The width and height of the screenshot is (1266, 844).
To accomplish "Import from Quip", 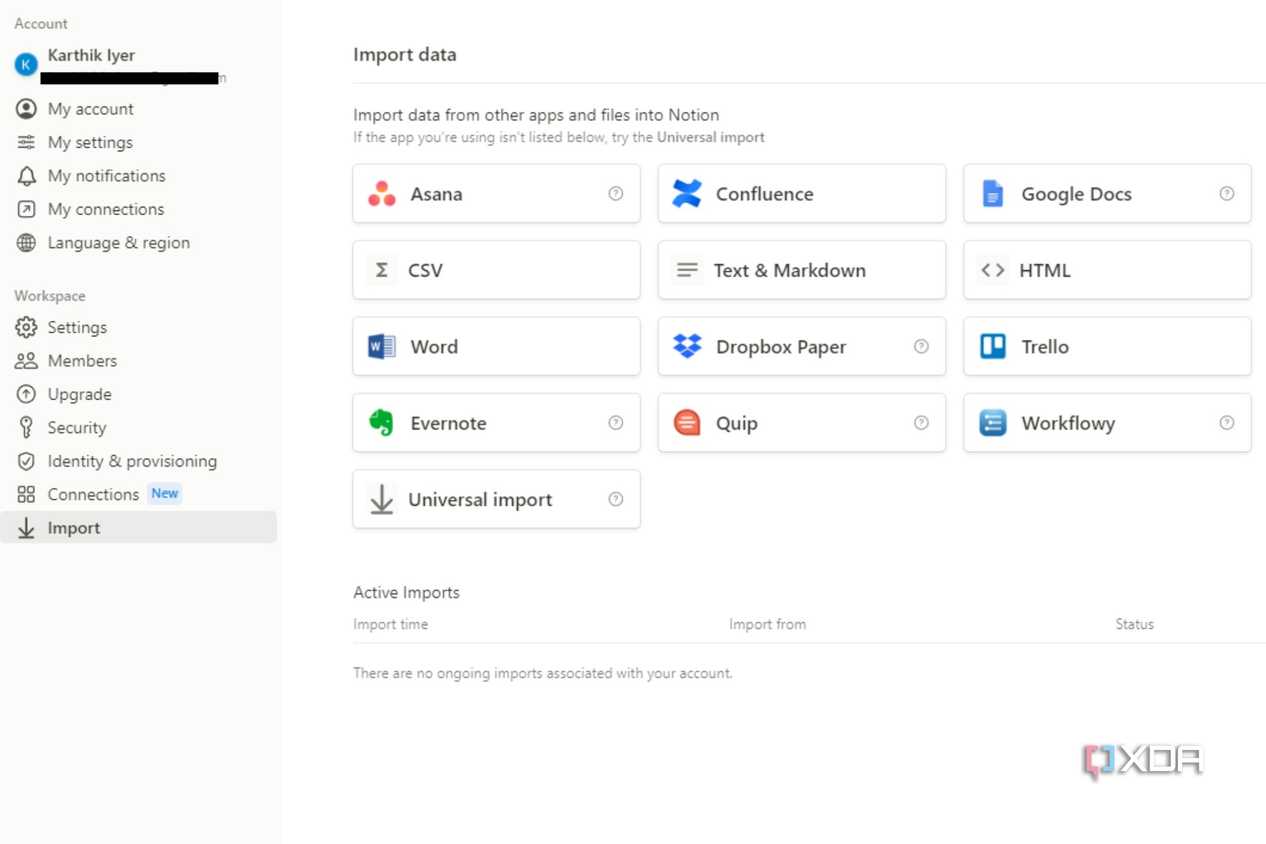I will [x=802, y=423].
